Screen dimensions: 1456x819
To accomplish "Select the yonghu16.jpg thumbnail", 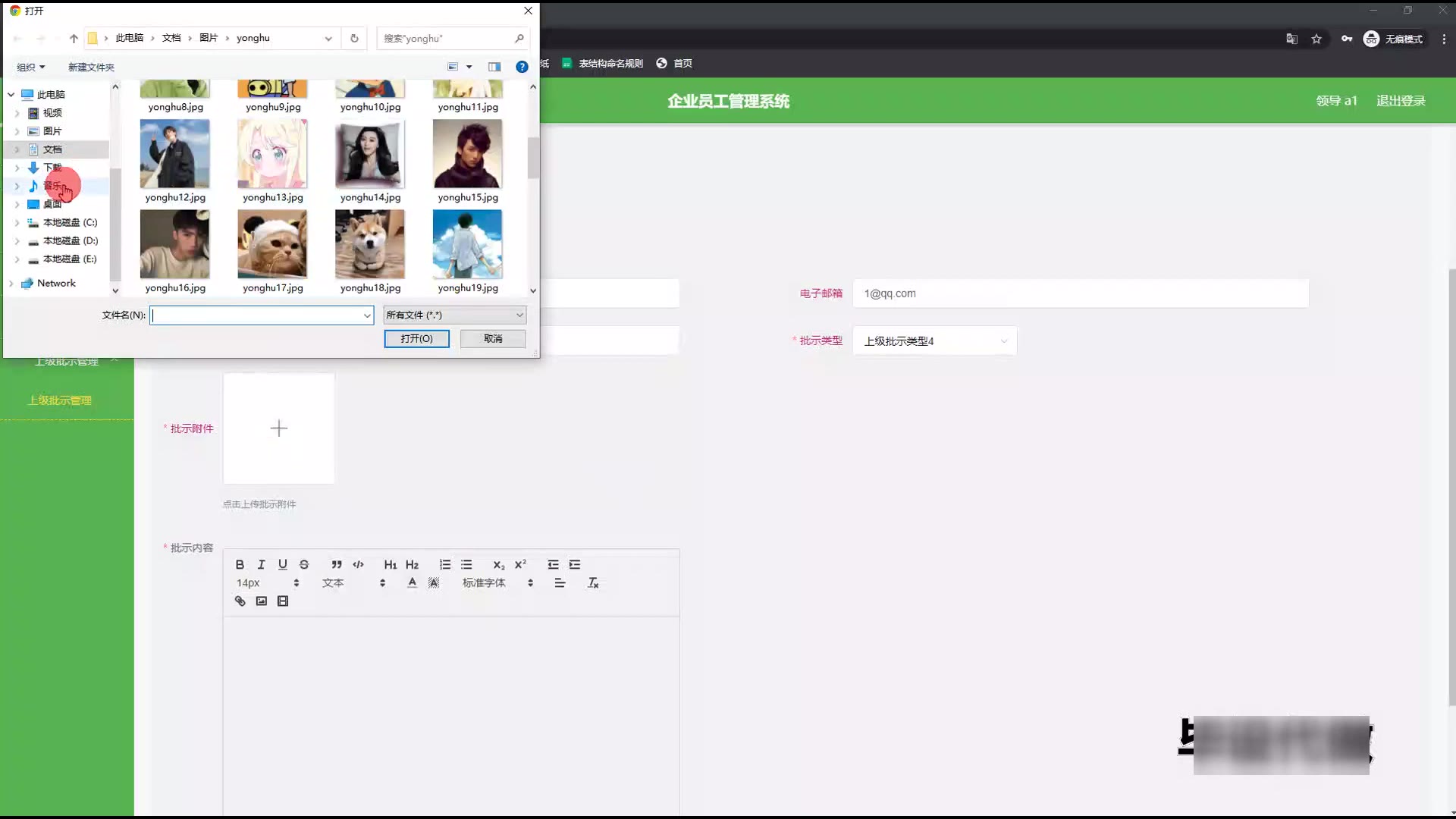I will point(174,245).
